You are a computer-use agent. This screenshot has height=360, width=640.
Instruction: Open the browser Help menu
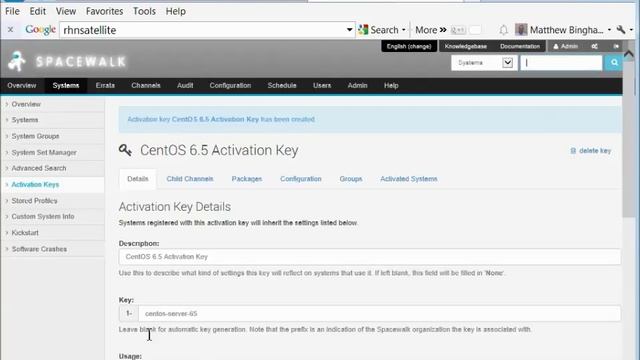pos(176,11)
